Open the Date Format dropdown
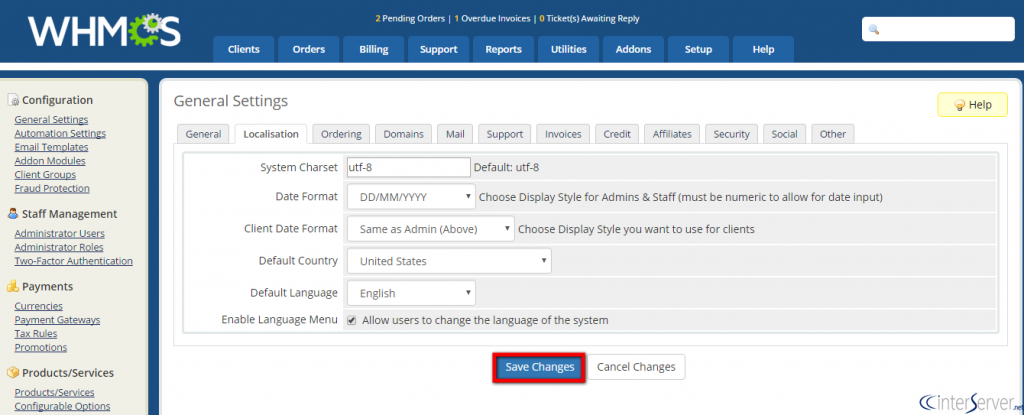This screenshot has height=415, width=1024. coord(411,196)
